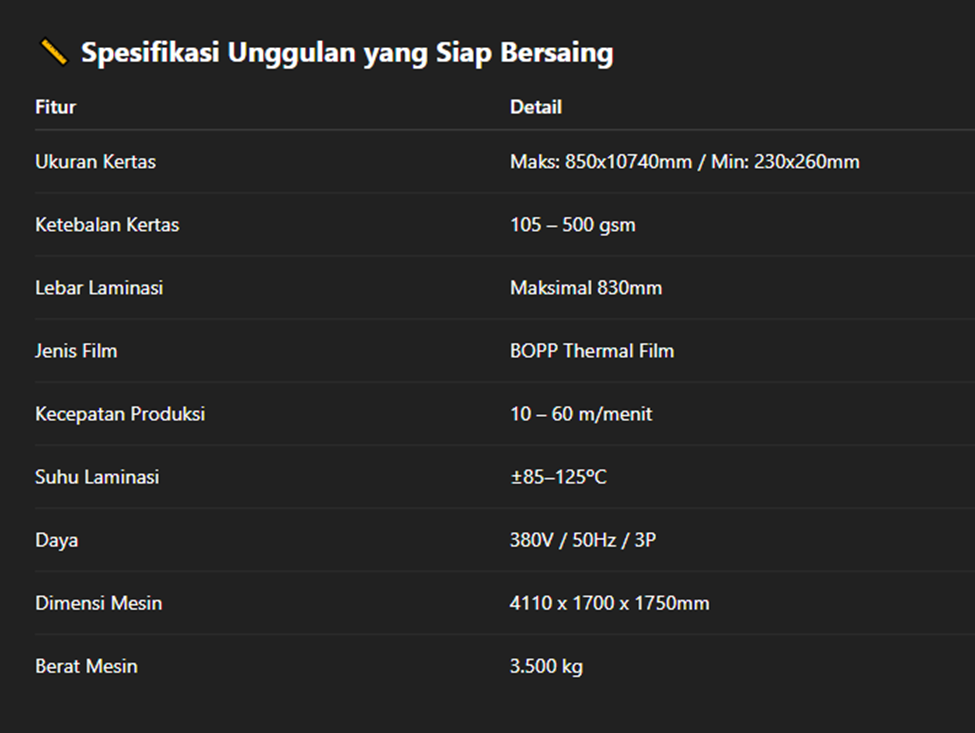The width and height of the screenshot is (975, 733).
Task: Click the 10 – 60 m/menit value
Action: coord(581,414)
